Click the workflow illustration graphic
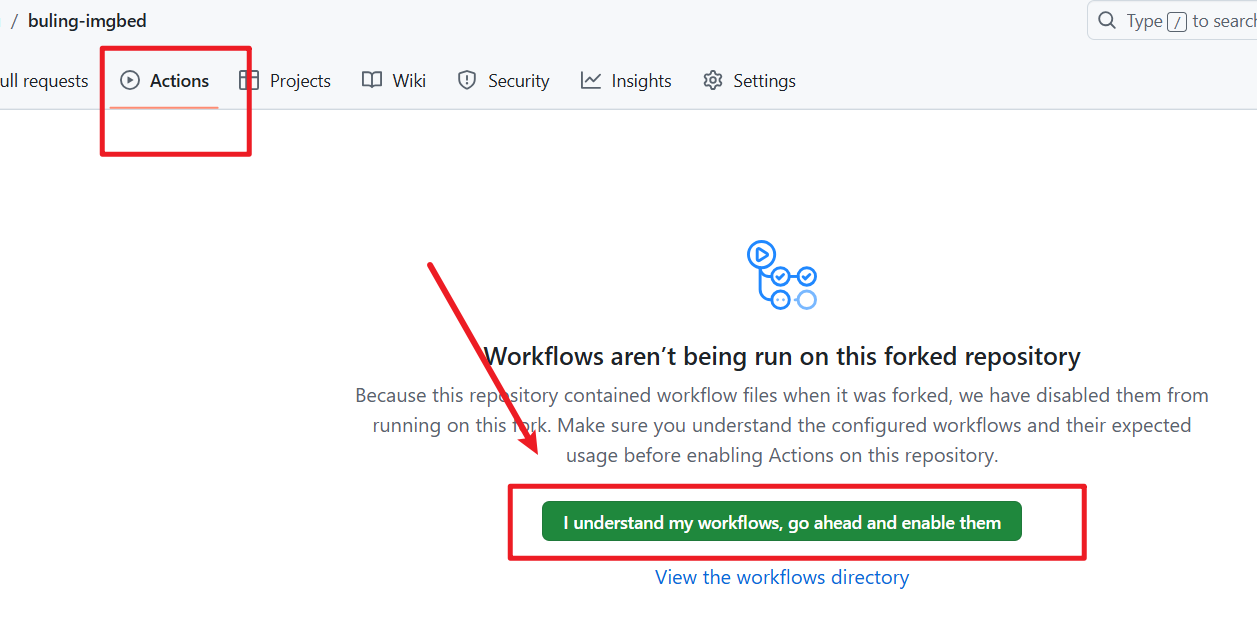This screenshot has width=1257, height=642. pos(782,274)
